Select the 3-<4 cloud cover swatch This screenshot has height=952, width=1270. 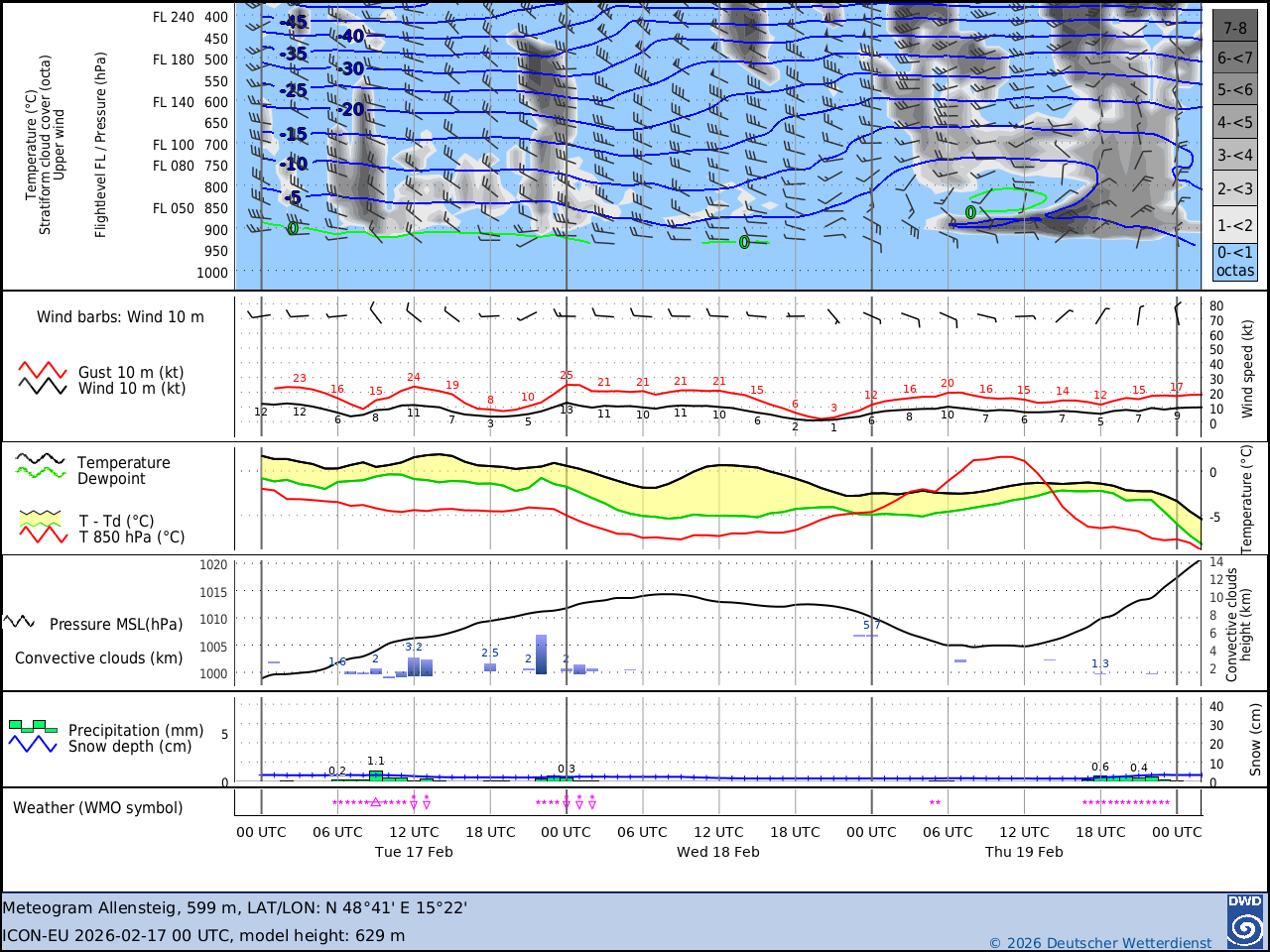[1235, 155]
